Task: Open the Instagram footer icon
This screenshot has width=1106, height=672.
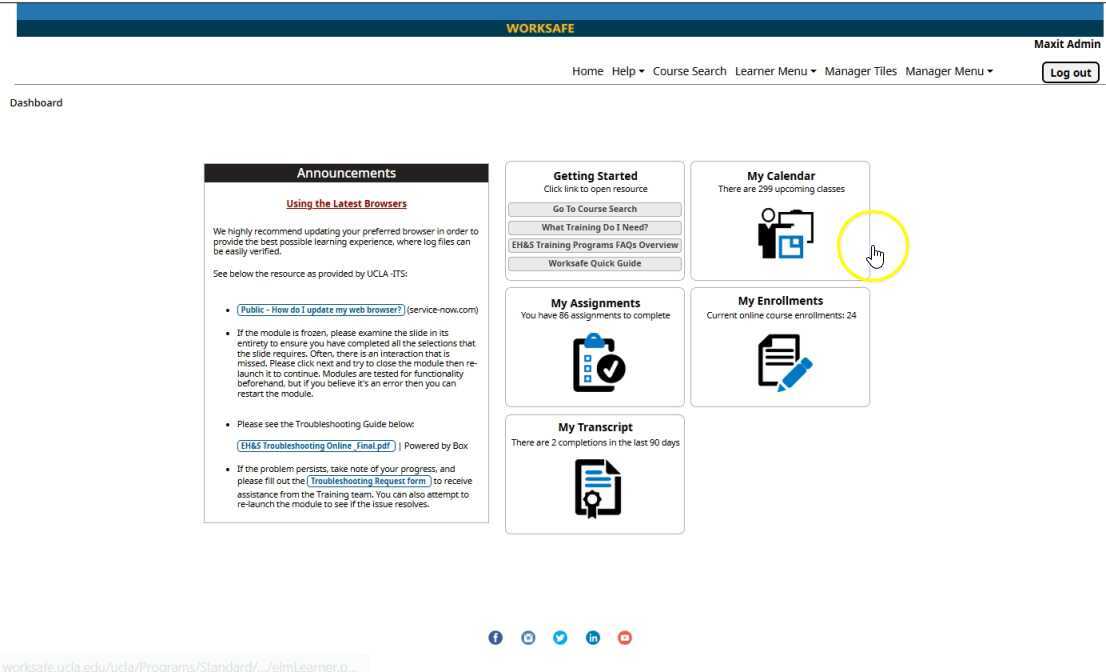Action: (x=528, y=637)
